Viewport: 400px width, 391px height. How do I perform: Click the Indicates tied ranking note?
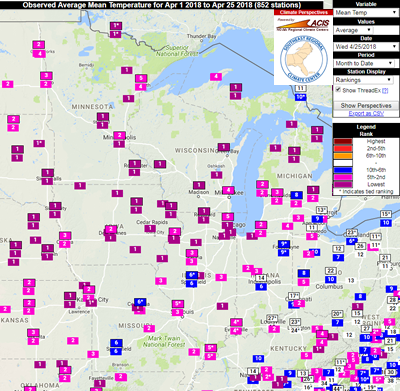pyautogui.click(x=366, y=192)
